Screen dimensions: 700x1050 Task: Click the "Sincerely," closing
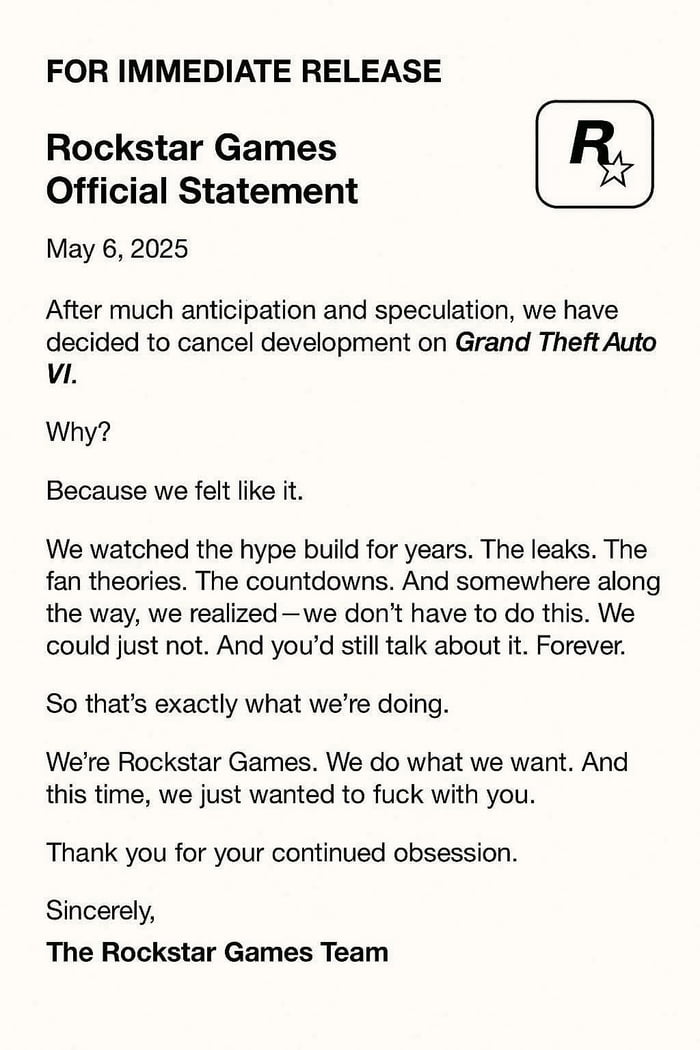(x=100, y=911)
